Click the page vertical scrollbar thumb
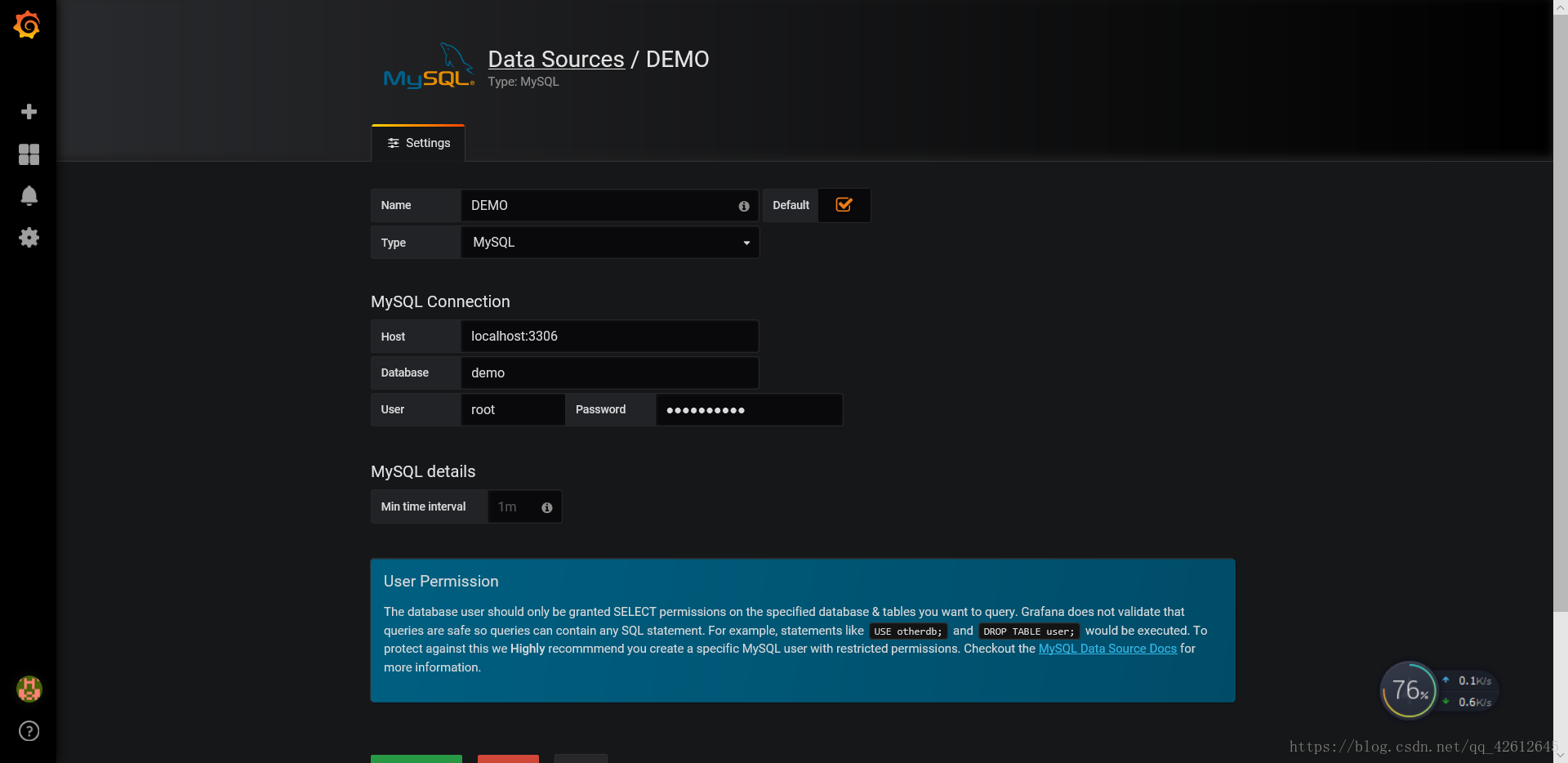The width and height of the screenshot is (1568, 763). 1561,313
